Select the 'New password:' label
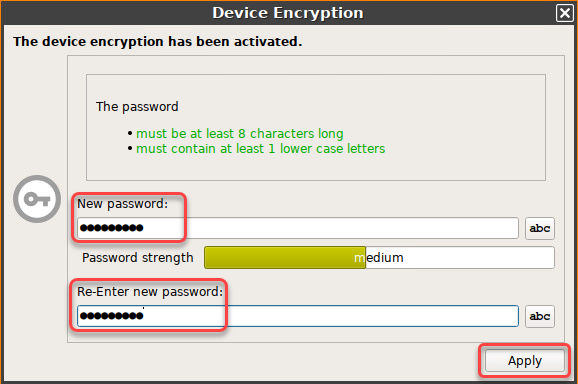The width and height of the screenshot is (578, 384). [x=122, y=204]
